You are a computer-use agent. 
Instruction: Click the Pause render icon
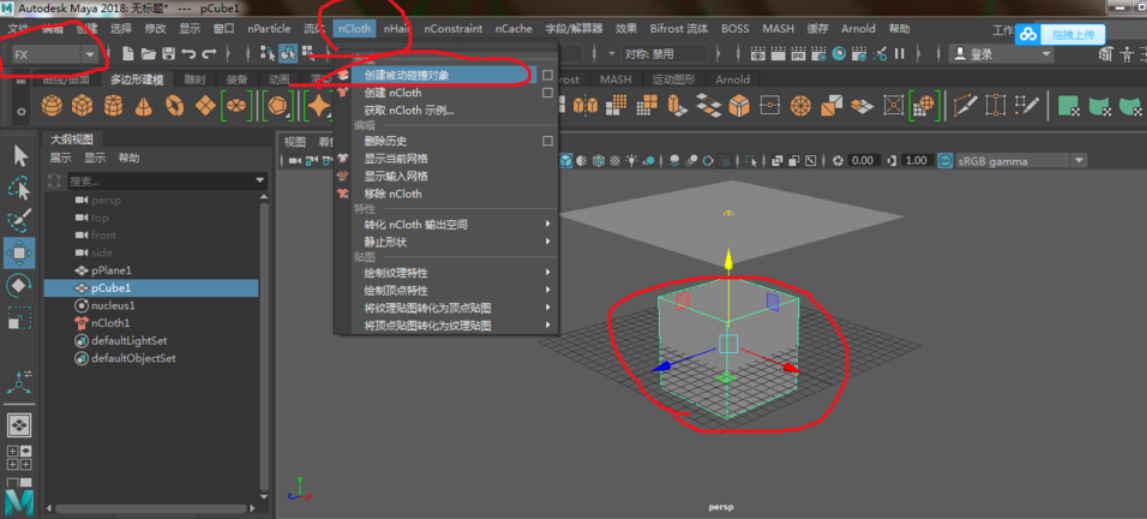900,53
